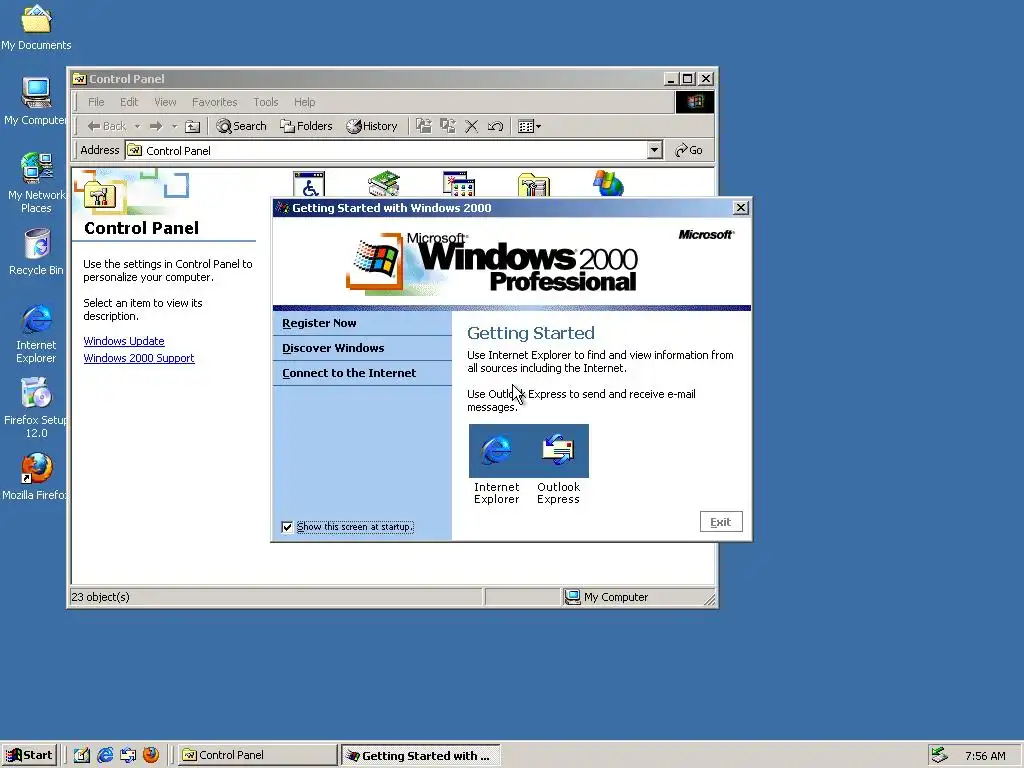Screen dimensions: 1024x768
Task: Switch to Getting Started taskbar button
Action: (x=421, y=755)
